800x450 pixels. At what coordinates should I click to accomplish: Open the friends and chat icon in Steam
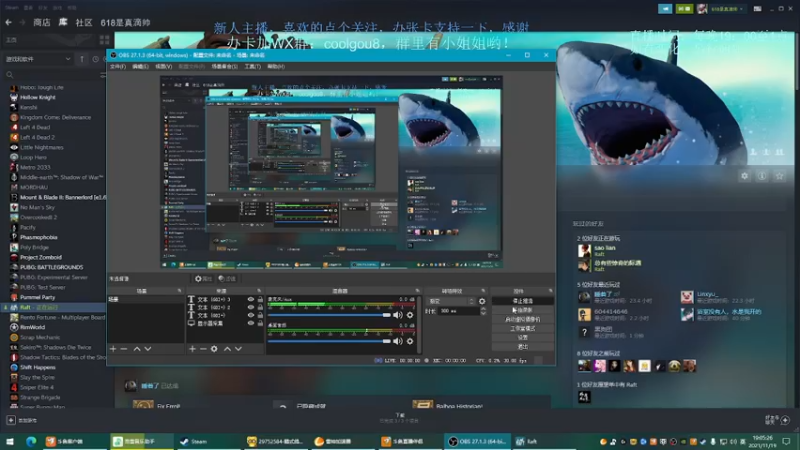(x=785, y=420)
